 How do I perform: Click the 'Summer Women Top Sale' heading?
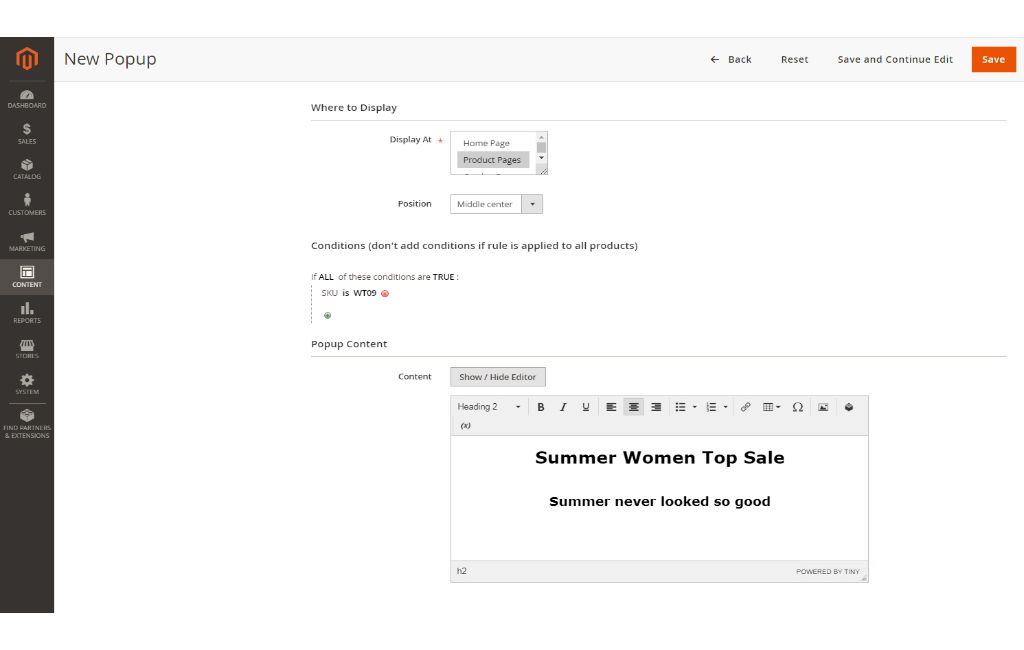coord(660,457)
